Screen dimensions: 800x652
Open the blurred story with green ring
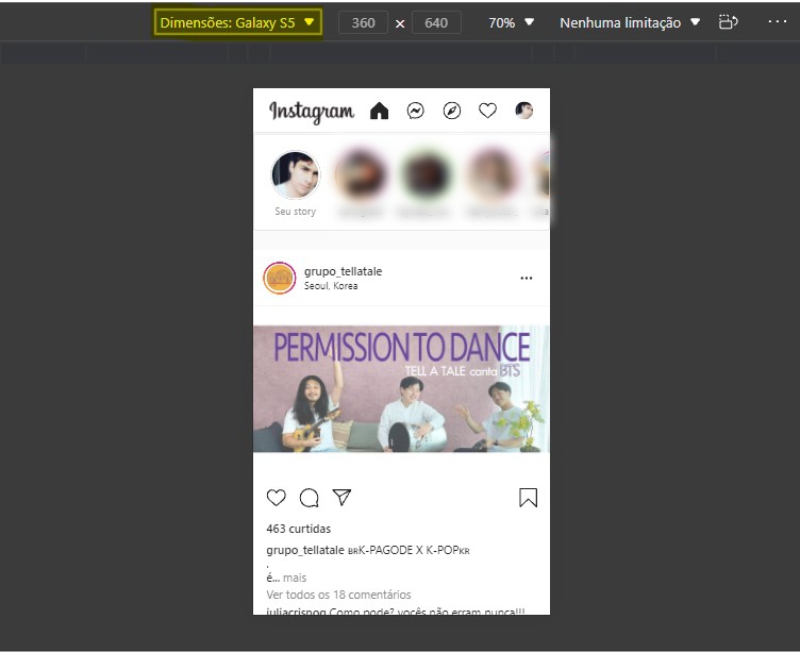(x=427, y=175)
